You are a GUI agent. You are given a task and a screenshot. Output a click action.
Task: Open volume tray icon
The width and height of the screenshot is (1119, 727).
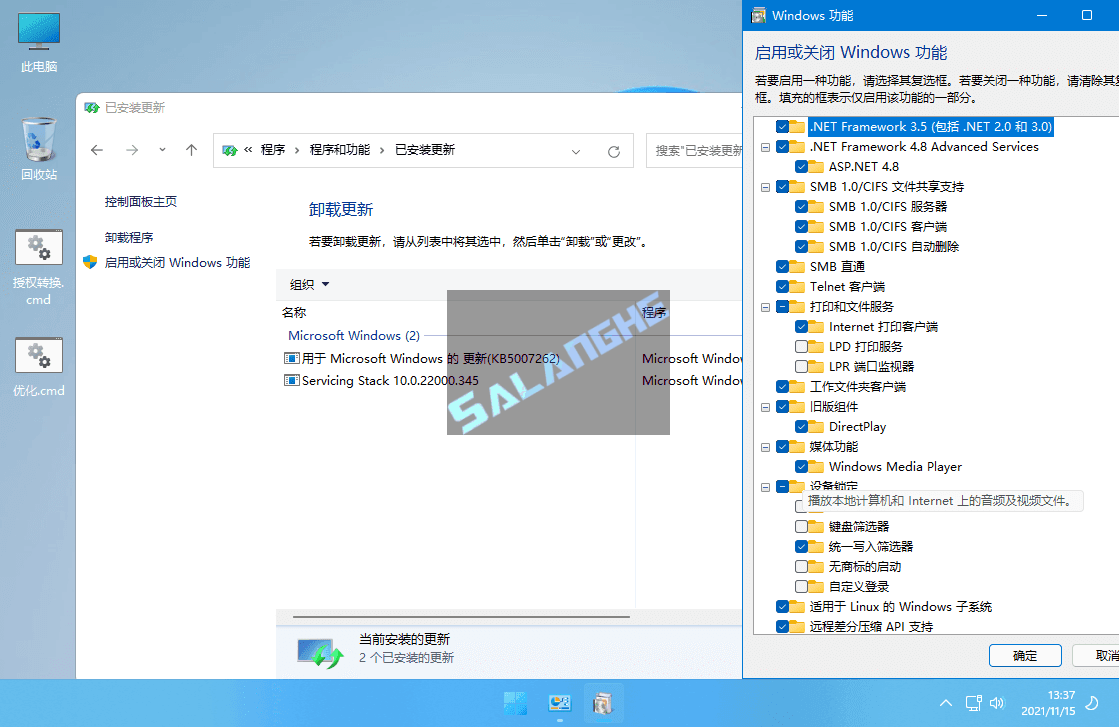pos(997,703)
